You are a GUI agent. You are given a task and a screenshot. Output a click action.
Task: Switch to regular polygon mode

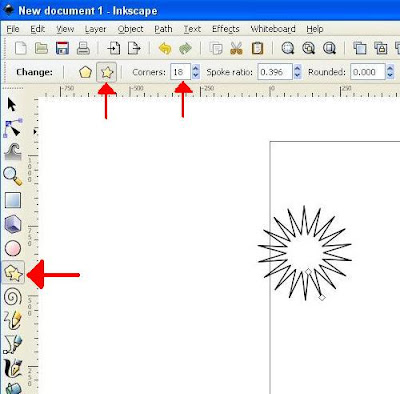(x=85, y=72)
